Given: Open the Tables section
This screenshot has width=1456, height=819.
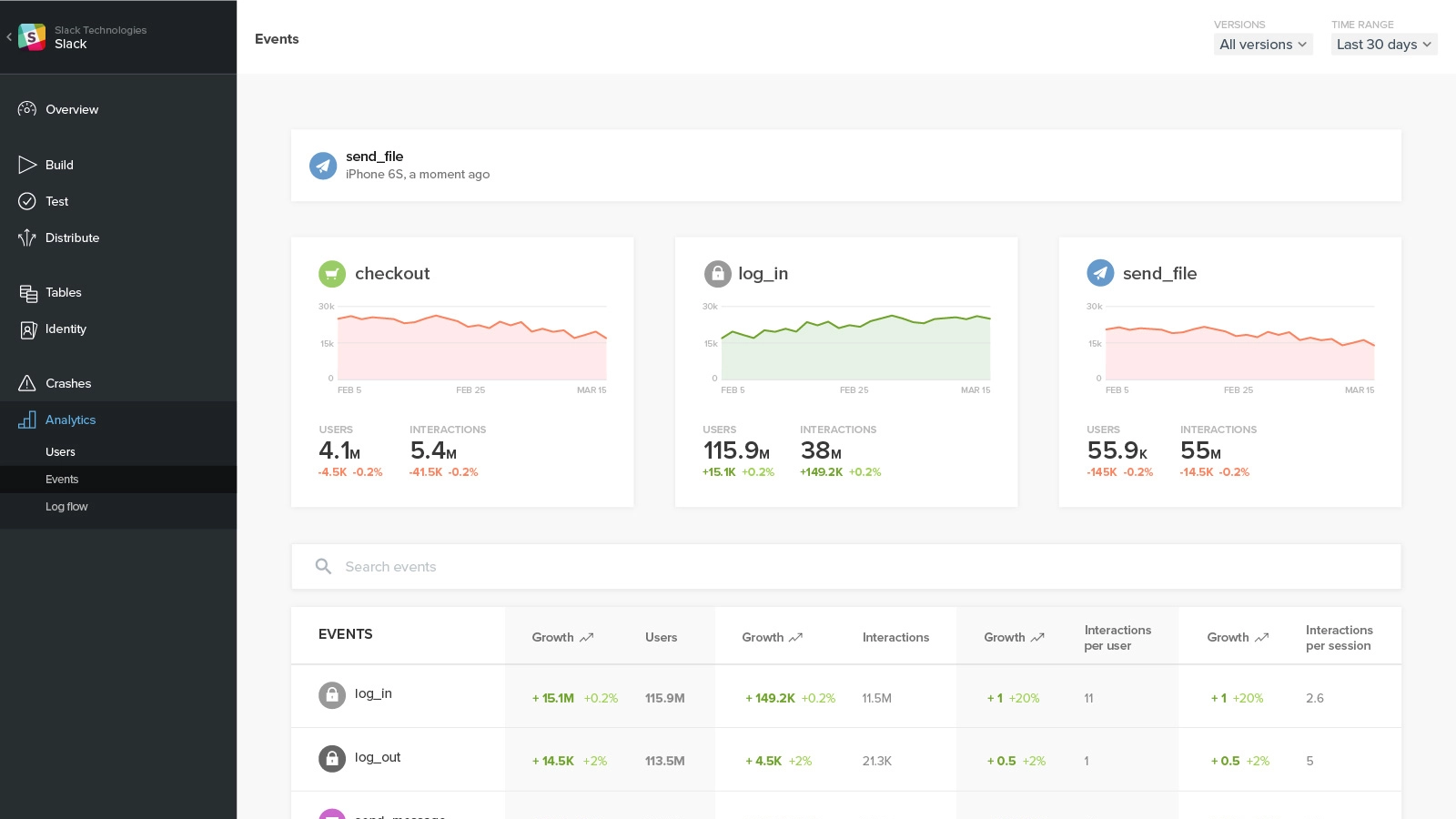Looking at the screenshot, I should pos(63,292).
